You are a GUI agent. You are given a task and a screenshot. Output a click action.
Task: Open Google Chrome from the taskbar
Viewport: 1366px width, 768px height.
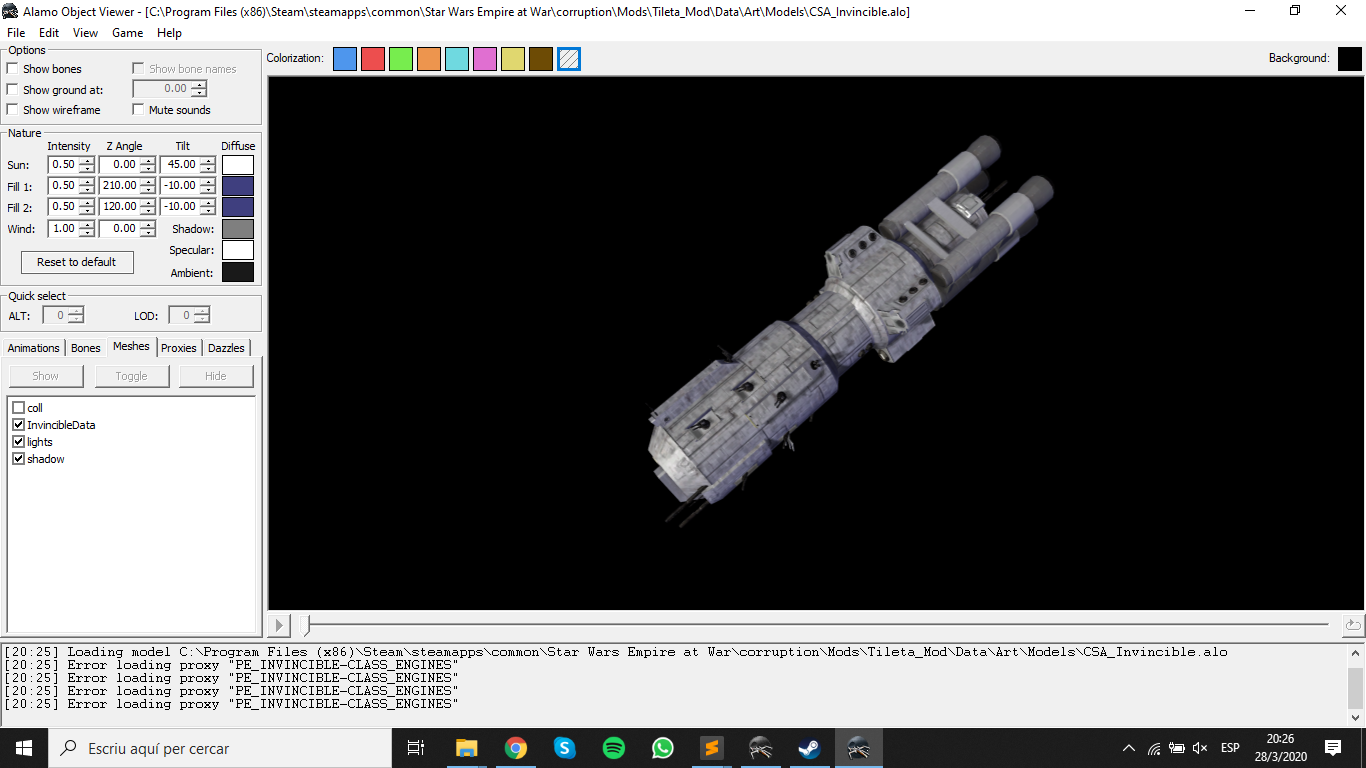click(516, 748)
